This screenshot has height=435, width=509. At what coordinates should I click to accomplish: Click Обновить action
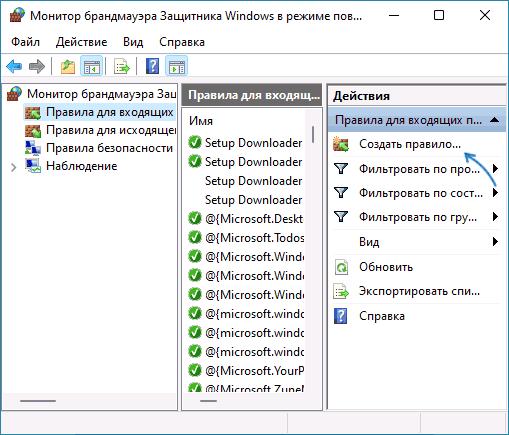coord(386,267)
